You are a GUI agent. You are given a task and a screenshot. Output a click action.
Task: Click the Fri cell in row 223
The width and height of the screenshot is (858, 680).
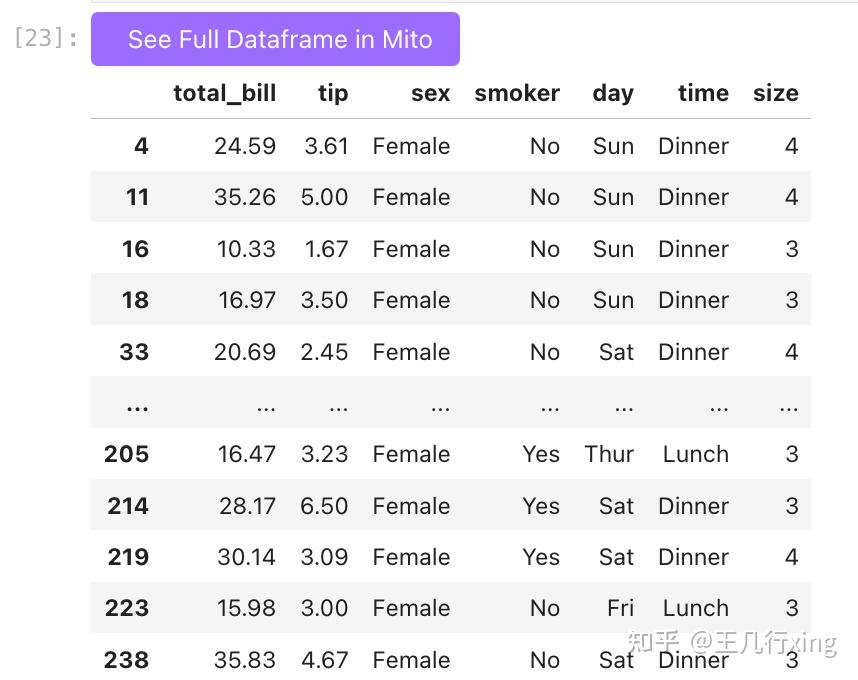click(x=621, y=608)
